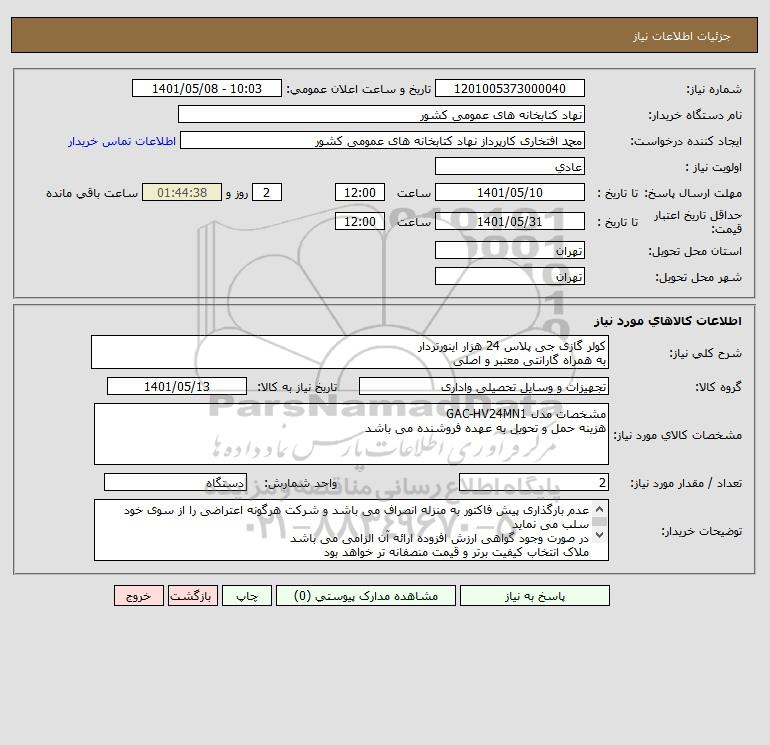This screenshot has width=770, height=745.
Task: Click delivery city field تهران
Action: (510, 276)
